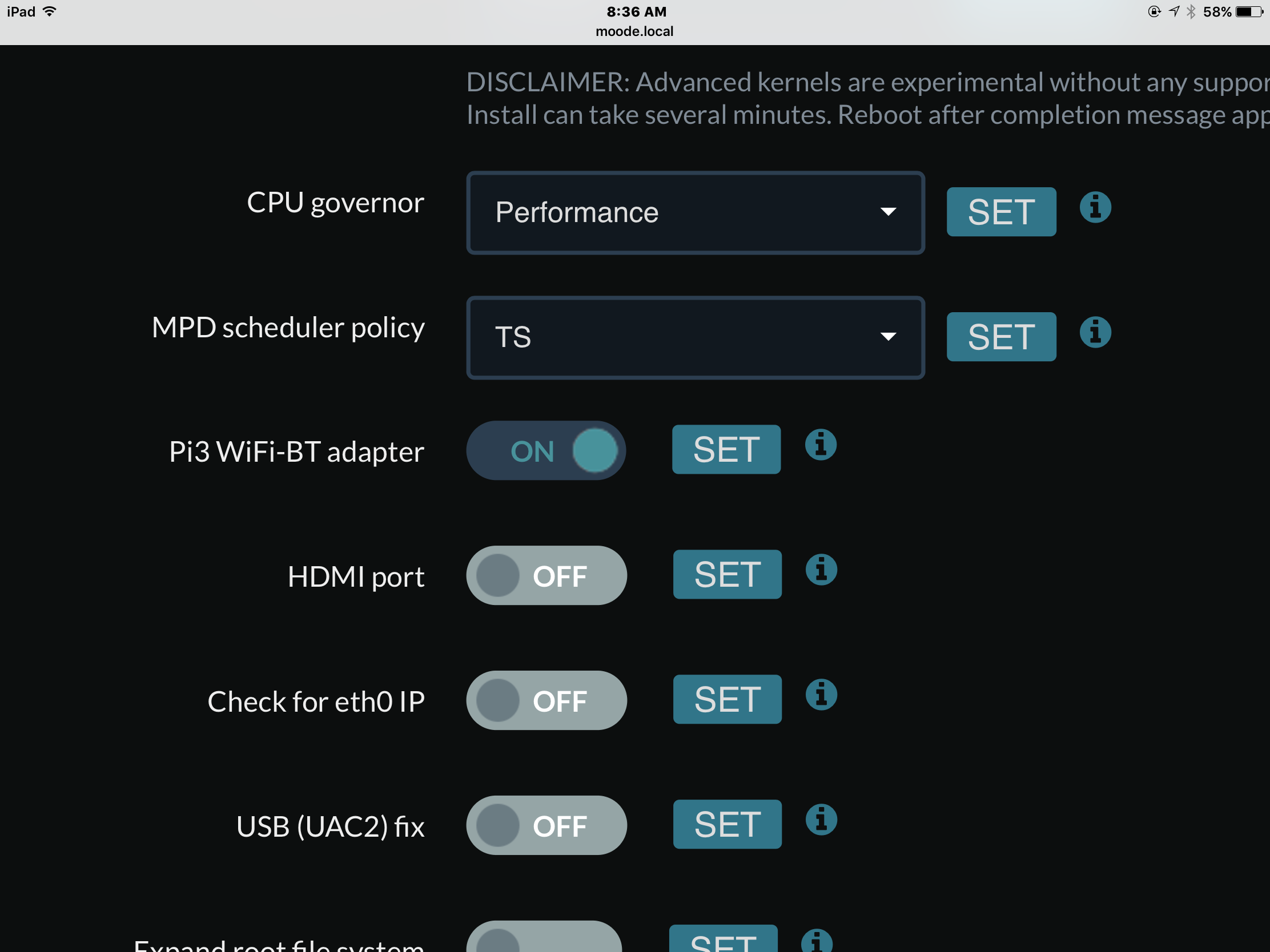Click the CPU governor dropdown arrow
1270x952 pixels.
click(x=888, y=212)
